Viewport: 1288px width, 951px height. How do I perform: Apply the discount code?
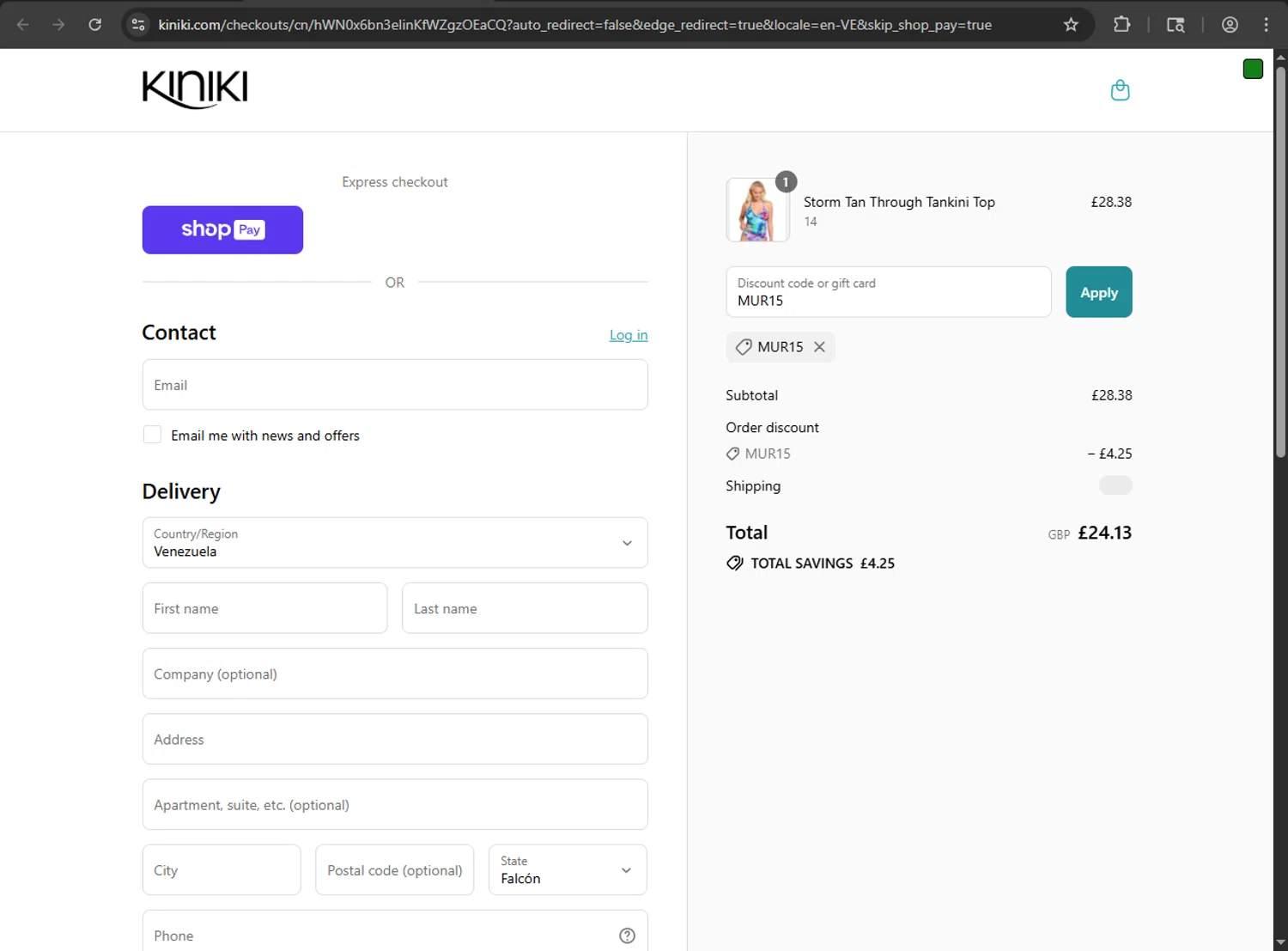point(1099,292)
